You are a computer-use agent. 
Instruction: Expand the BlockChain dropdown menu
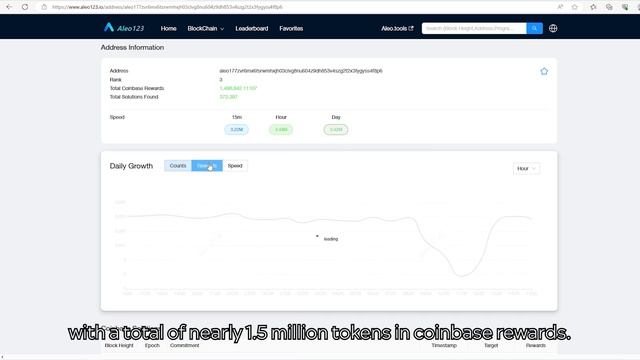(205, 29)
